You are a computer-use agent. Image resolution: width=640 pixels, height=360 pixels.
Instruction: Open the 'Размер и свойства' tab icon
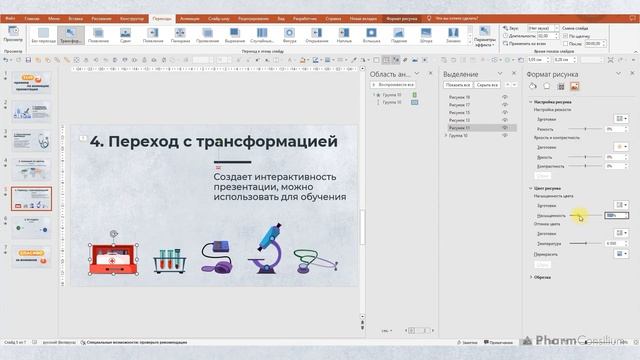(561, 86)
